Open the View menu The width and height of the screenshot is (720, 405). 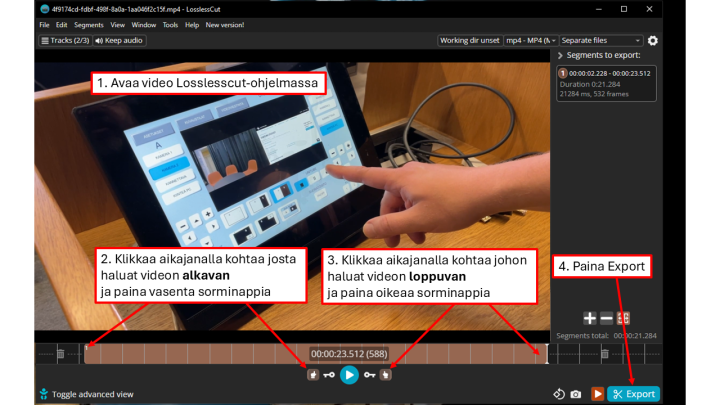point(118,25)
